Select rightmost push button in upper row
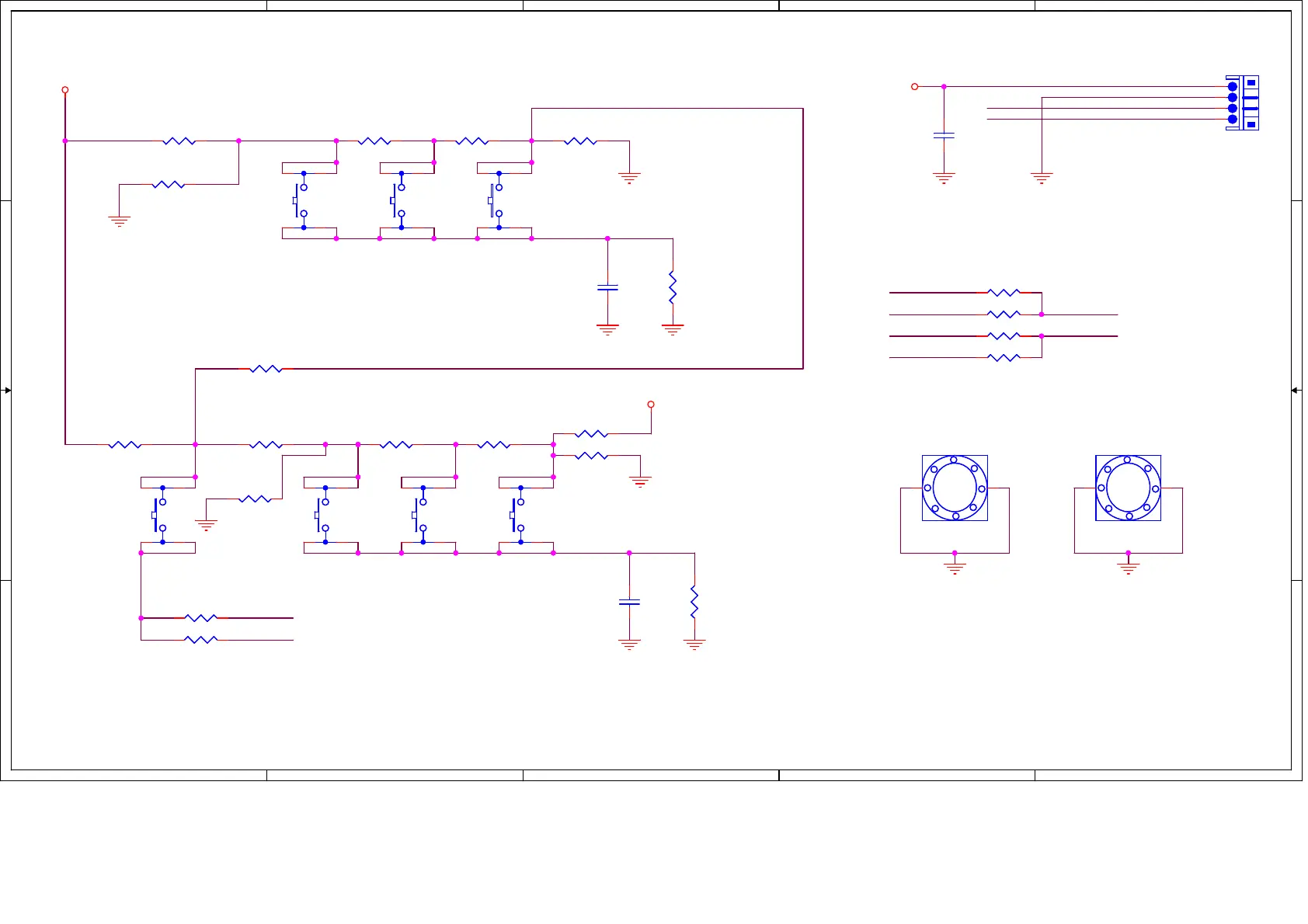Screen dimensions: 1308x924 [496, 200]
